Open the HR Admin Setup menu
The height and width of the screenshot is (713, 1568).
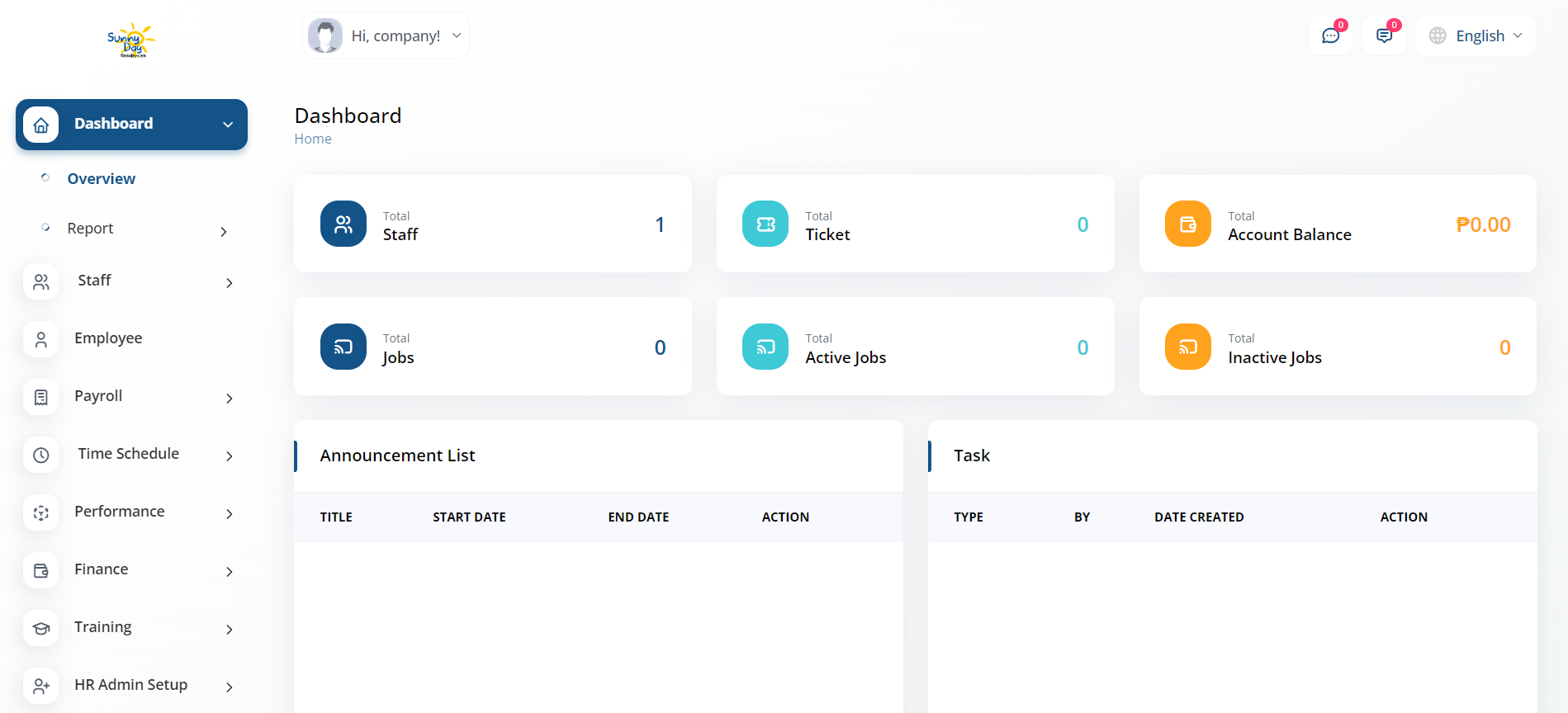(x=130, y=685)
